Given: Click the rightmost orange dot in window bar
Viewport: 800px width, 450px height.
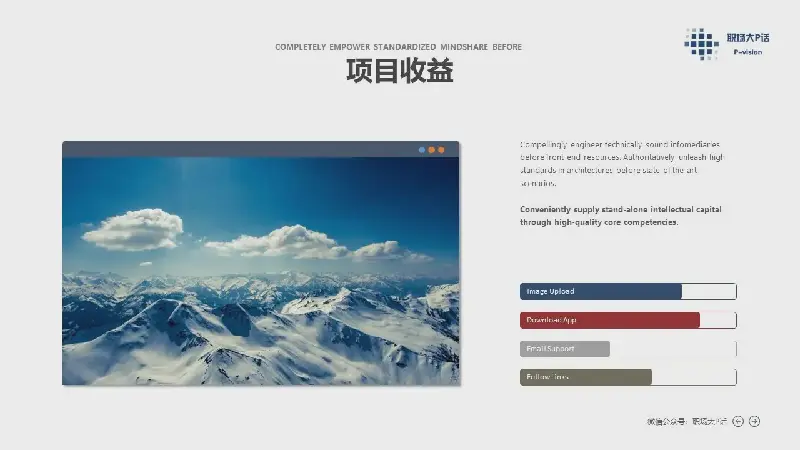Looking at the screenshot, I should (x=441, y=150).
